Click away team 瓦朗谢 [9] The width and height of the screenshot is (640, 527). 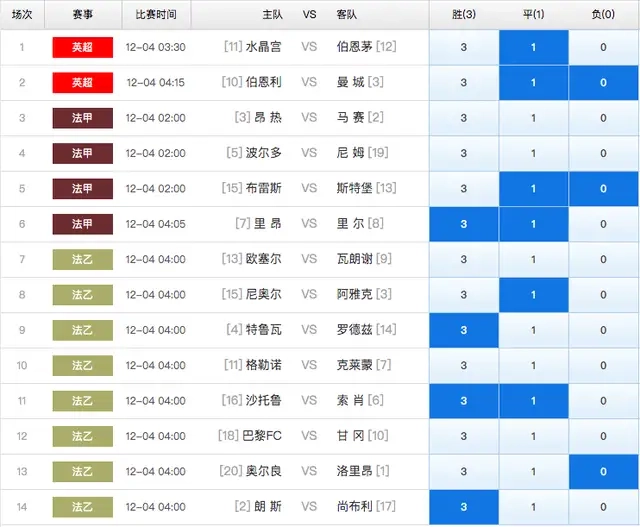(364, 259)
